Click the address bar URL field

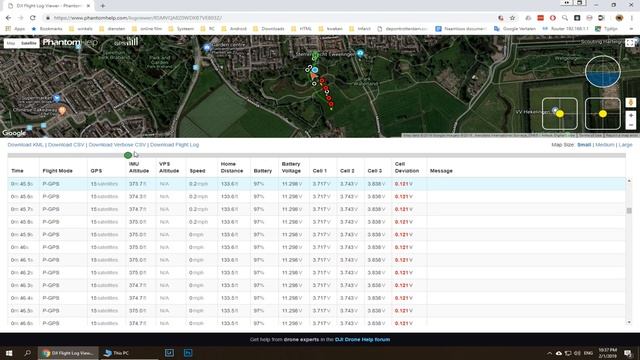click(x=269, y=18)
